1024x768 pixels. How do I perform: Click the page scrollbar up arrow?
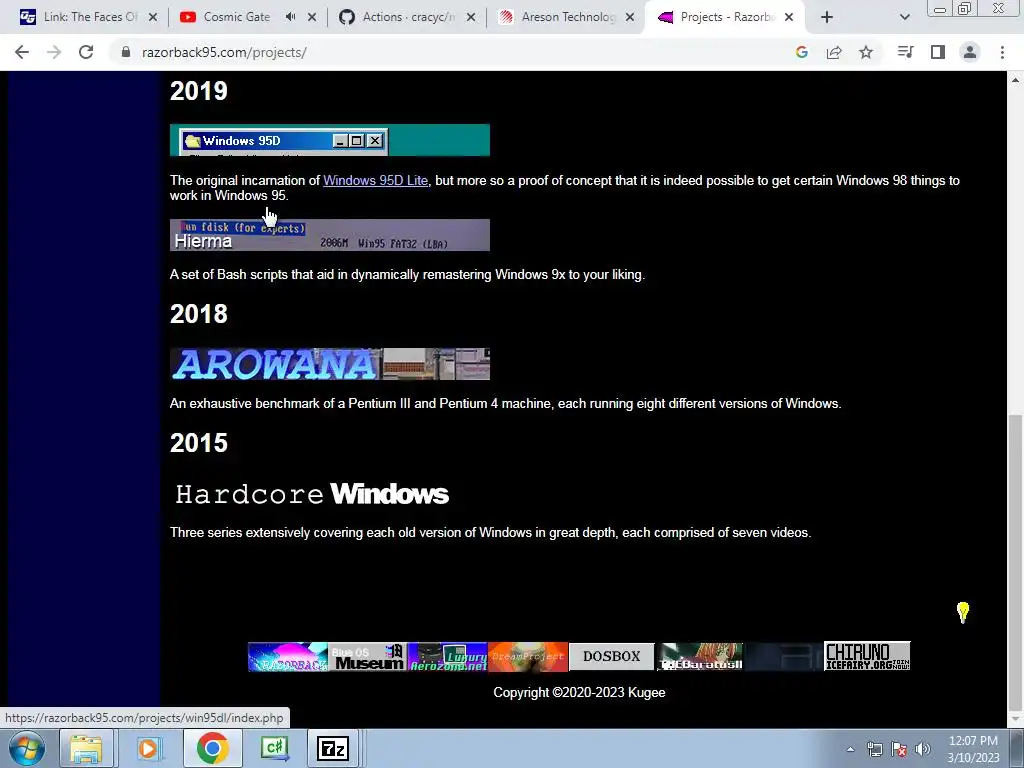click(x=1016, y=80)
